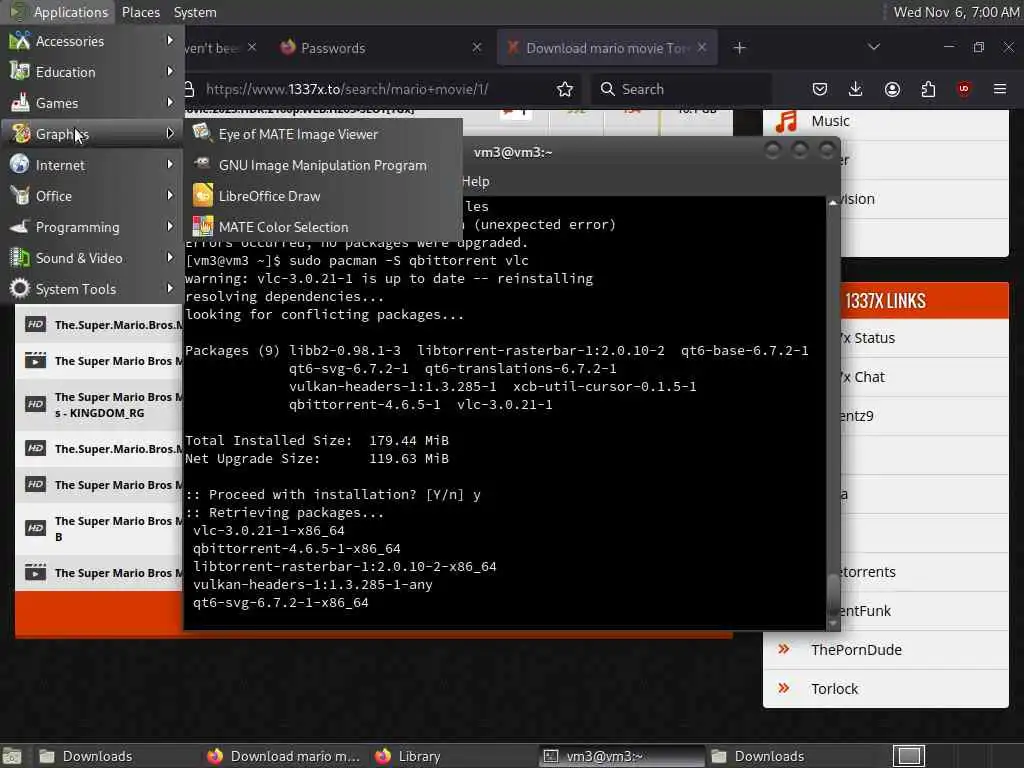Open the Accessories menu category

click(x=92, y=41)
